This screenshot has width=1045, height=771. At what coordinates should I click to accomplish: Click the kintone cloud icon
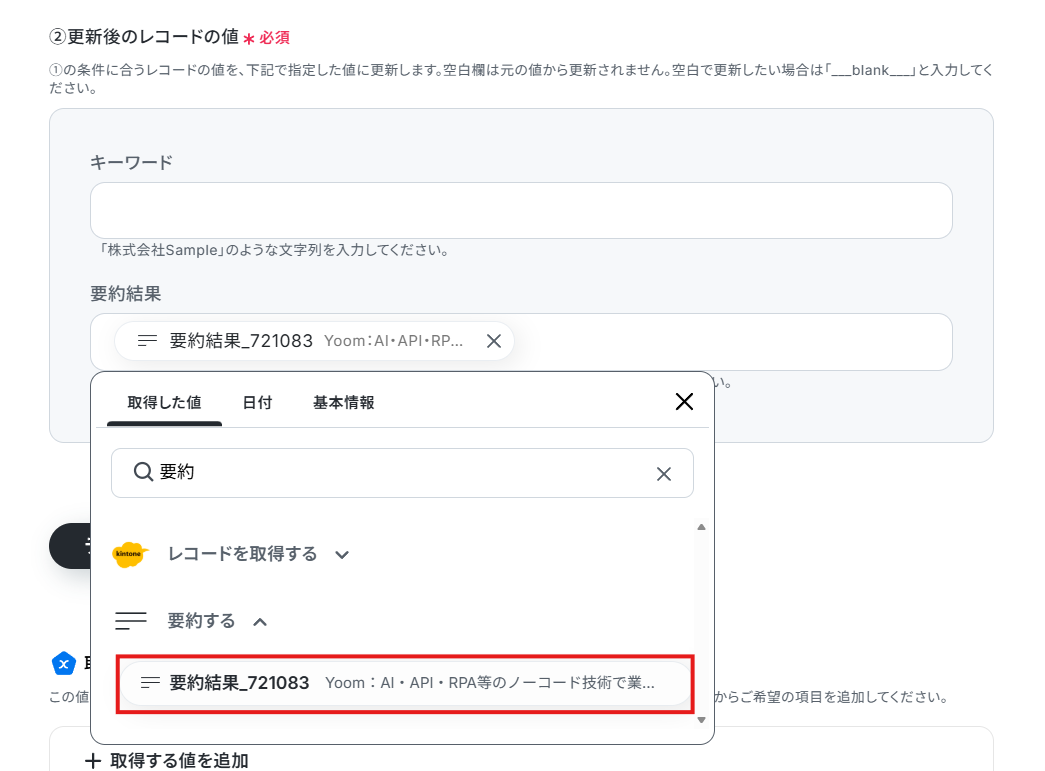pos(129,554)
